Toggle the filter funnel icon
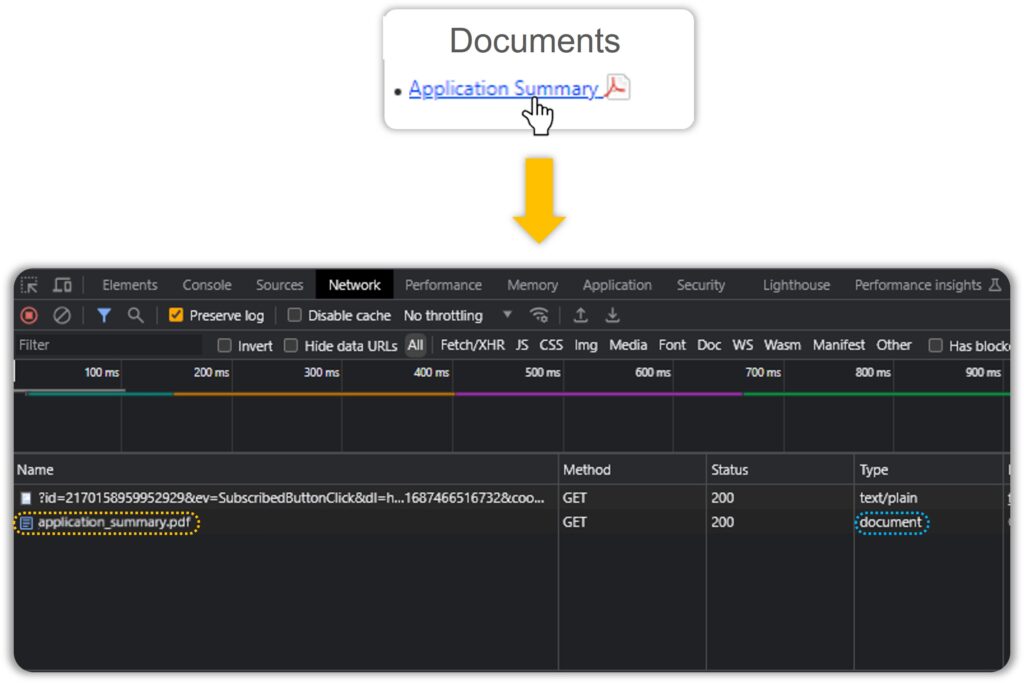1024x683 pixels. tap(104, 316)
